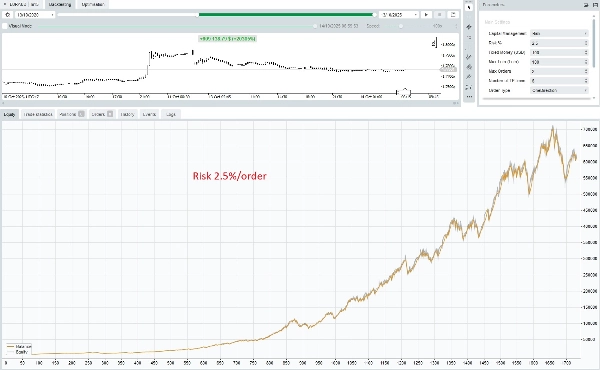Select the pin marker tool

[469, 77]
